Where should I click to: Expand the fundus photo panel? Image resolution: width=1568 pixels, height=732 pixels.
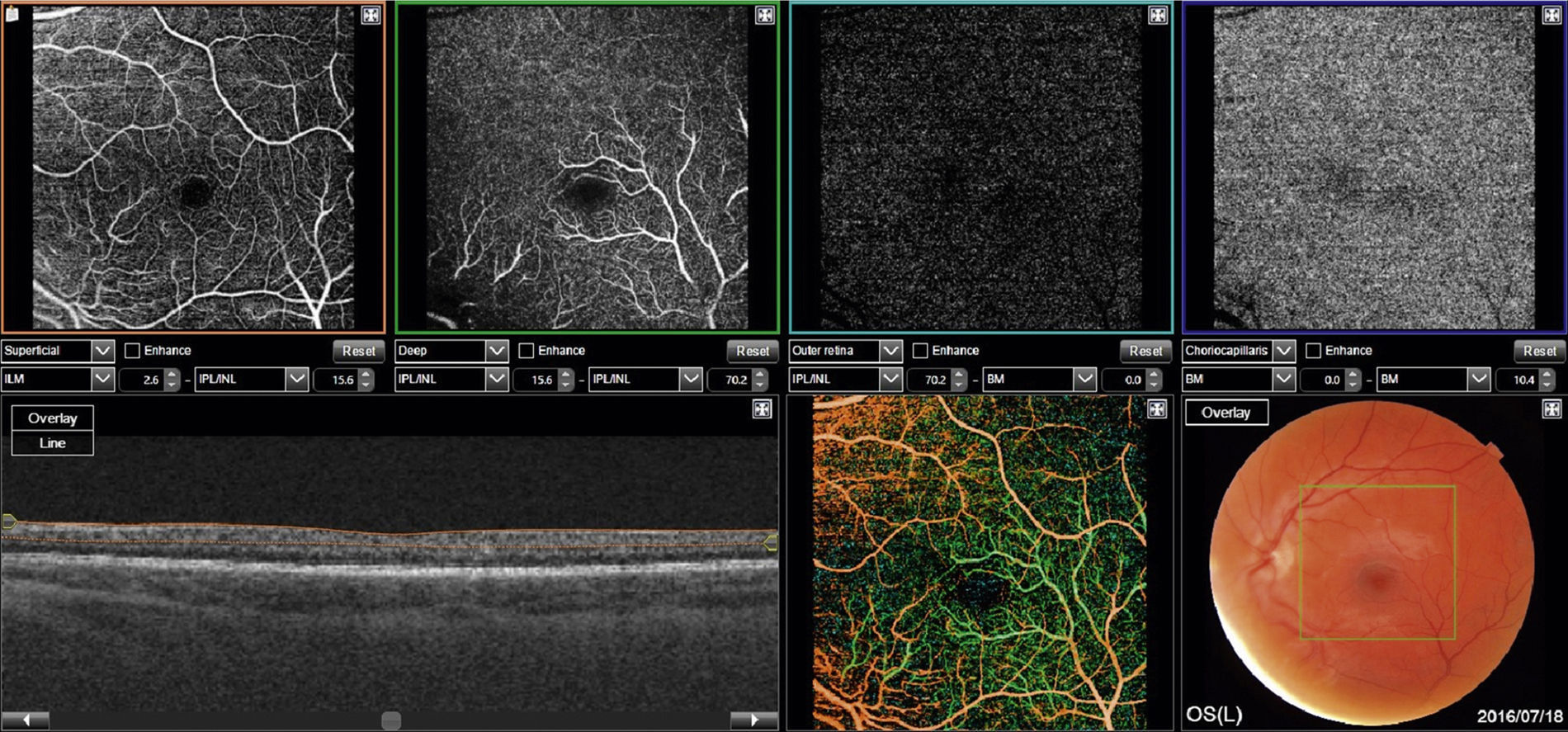click(x=1551, y=409)
